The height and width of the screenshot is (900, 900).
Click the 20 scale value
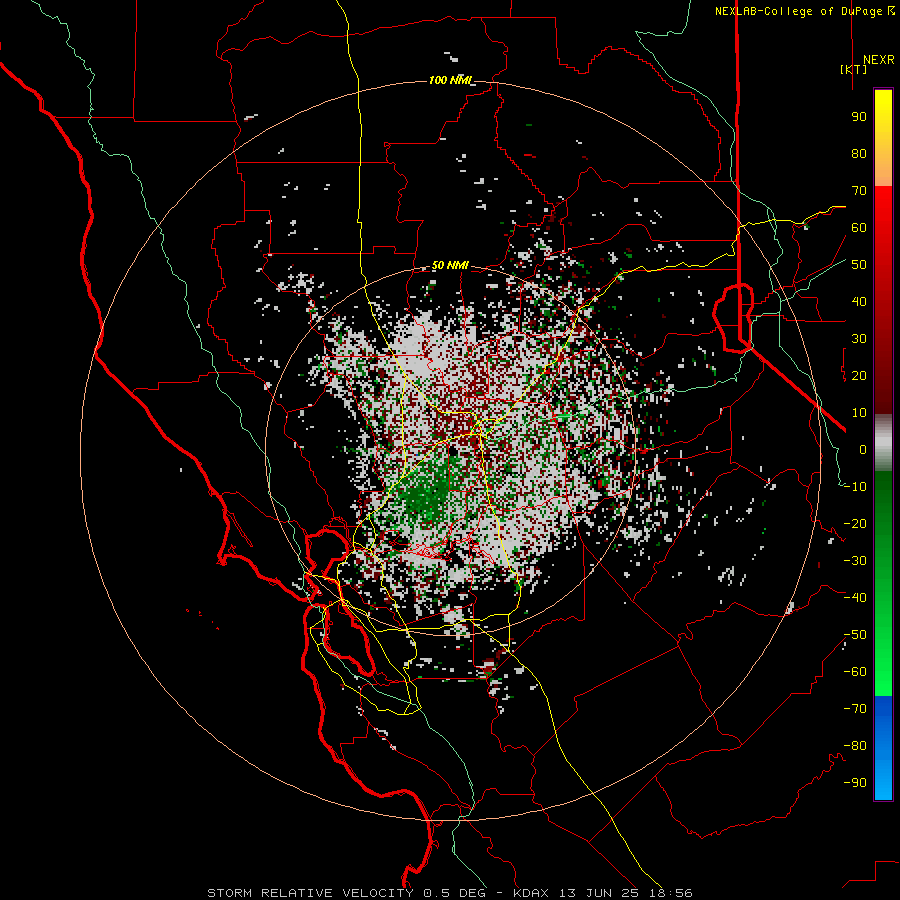(x=859, y=376)
